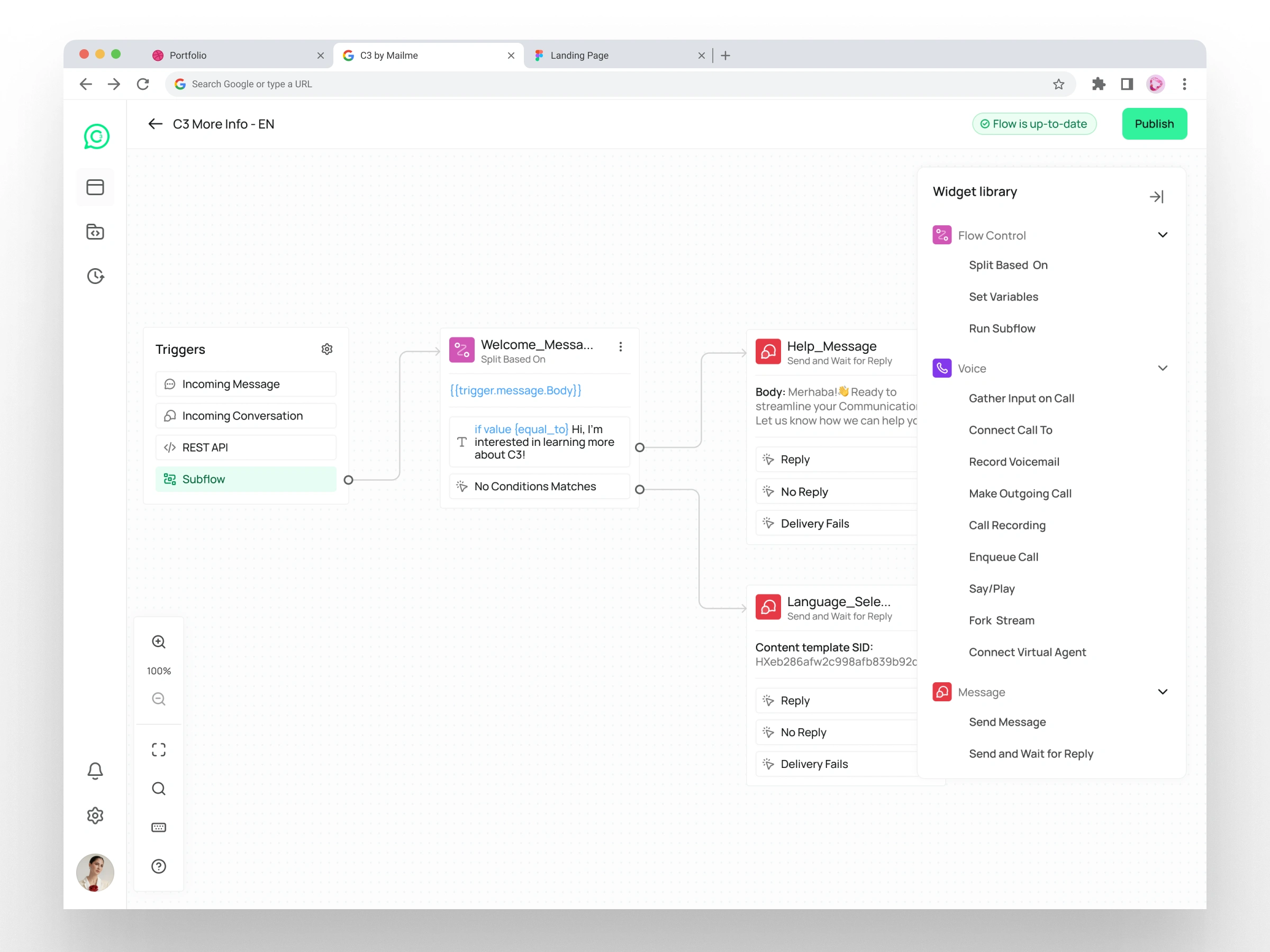Screen dimensions: 1270x952
Task: Open Triggers settings gear
Action: click(x=326, y=349)
